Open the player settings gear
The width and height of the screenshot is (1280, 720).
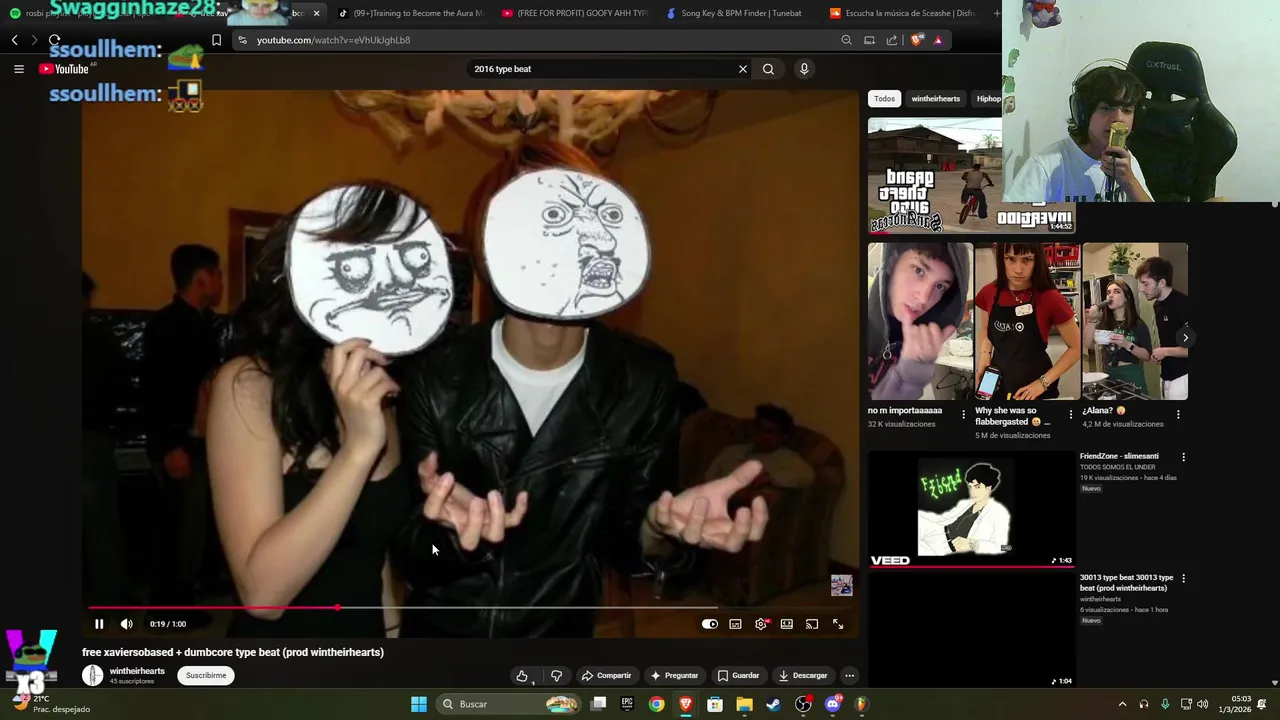click(x=761, y=624)
